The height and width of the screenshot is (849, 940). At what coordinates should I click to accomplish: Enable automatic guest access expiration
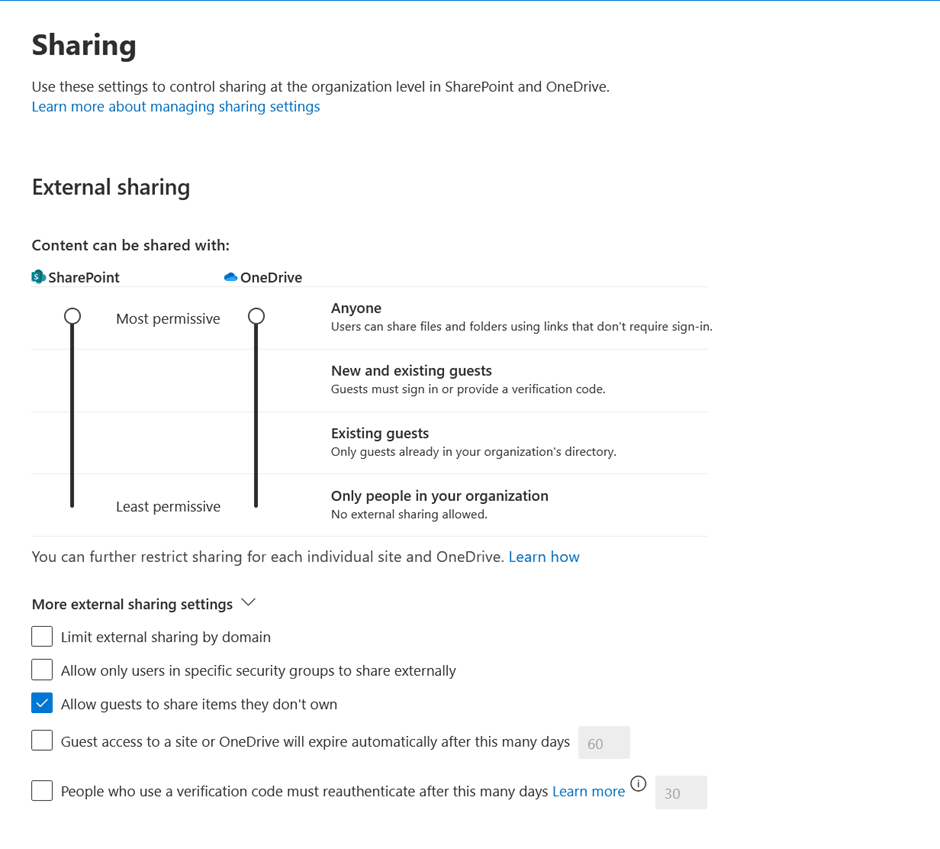tap(41, 740)
